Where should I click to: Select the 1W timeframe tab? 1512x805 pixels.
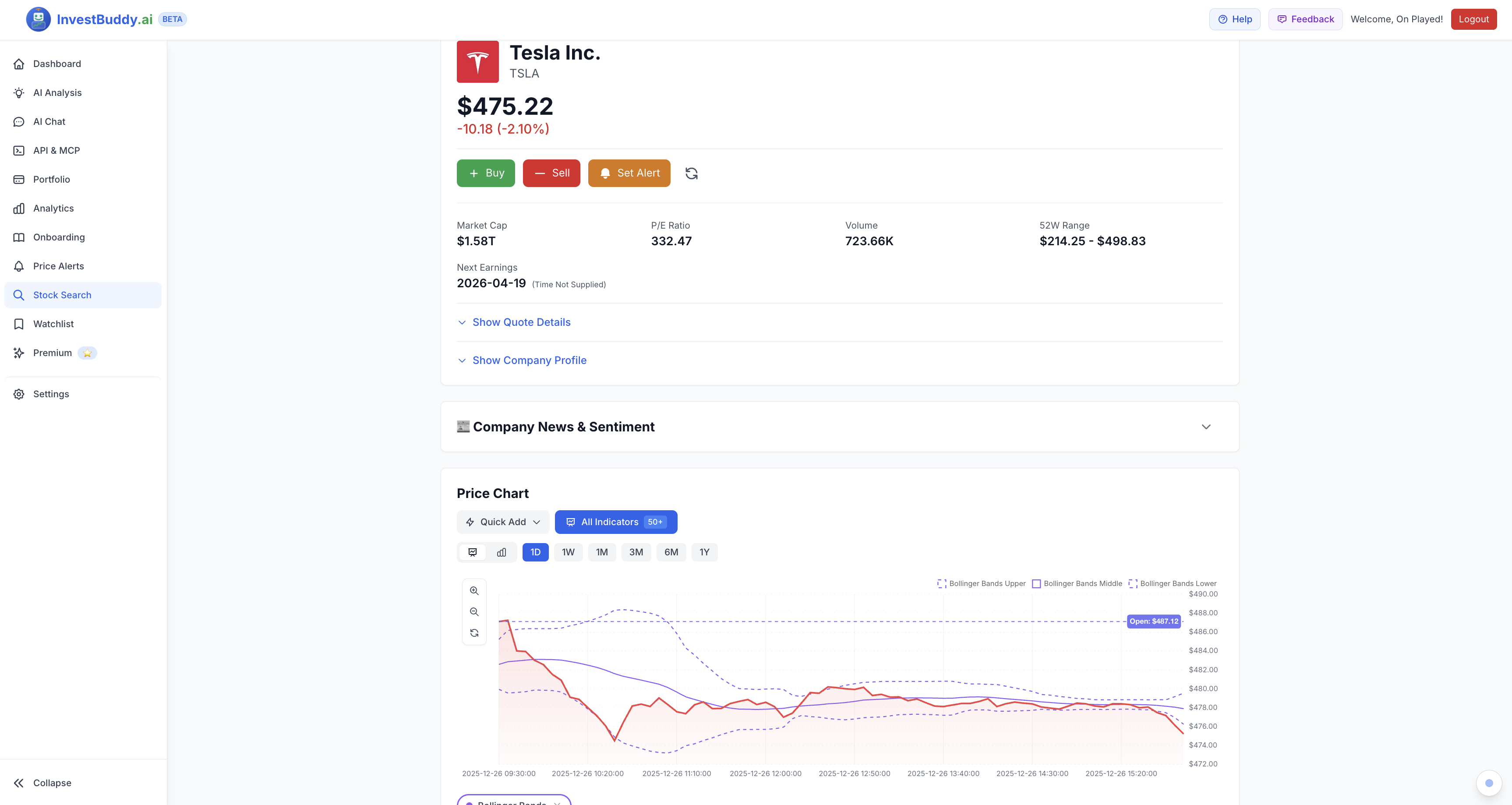[x=567, y=552]
